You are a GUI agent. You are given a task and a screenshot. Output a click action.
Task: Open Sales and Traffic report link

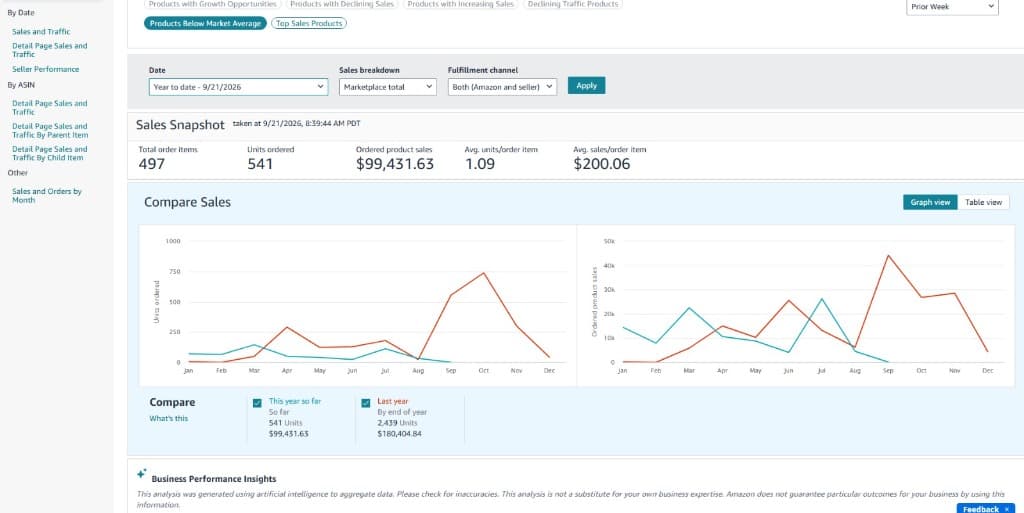pos(41,31)
